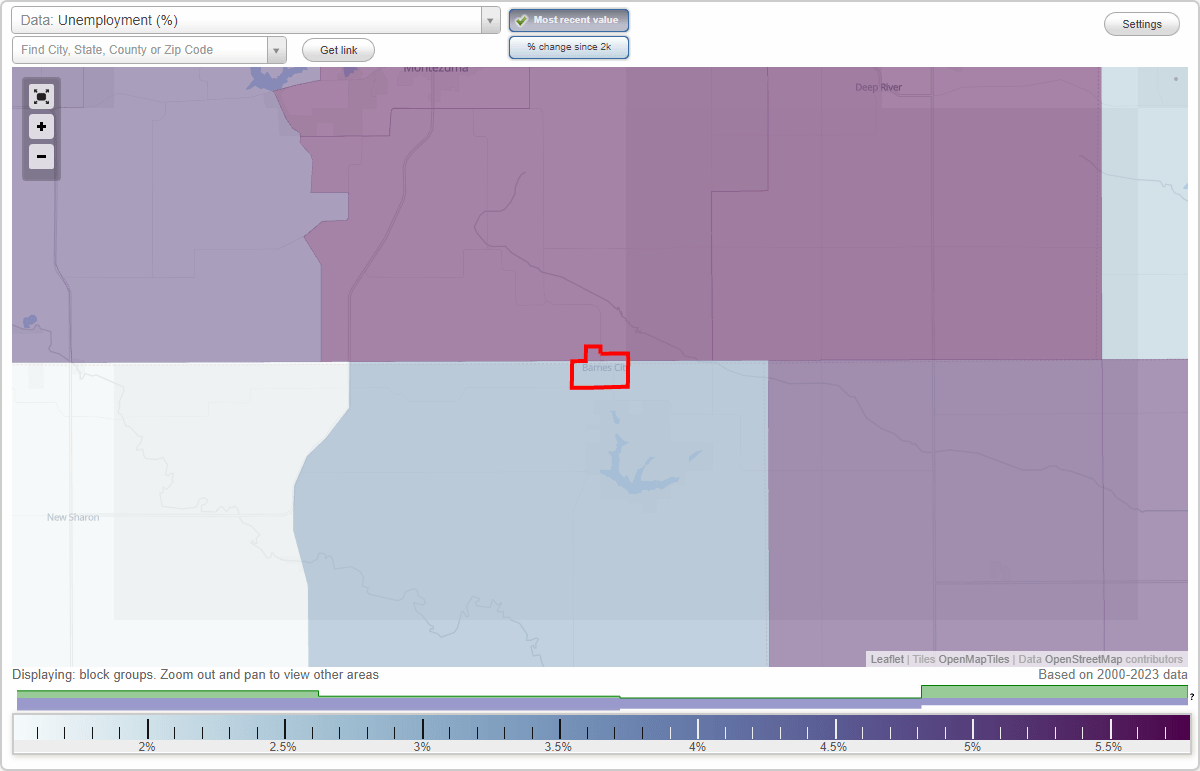Enable the % change since 2k view
The width and height of the screenshot is (1200, 771).
(569, 46)
